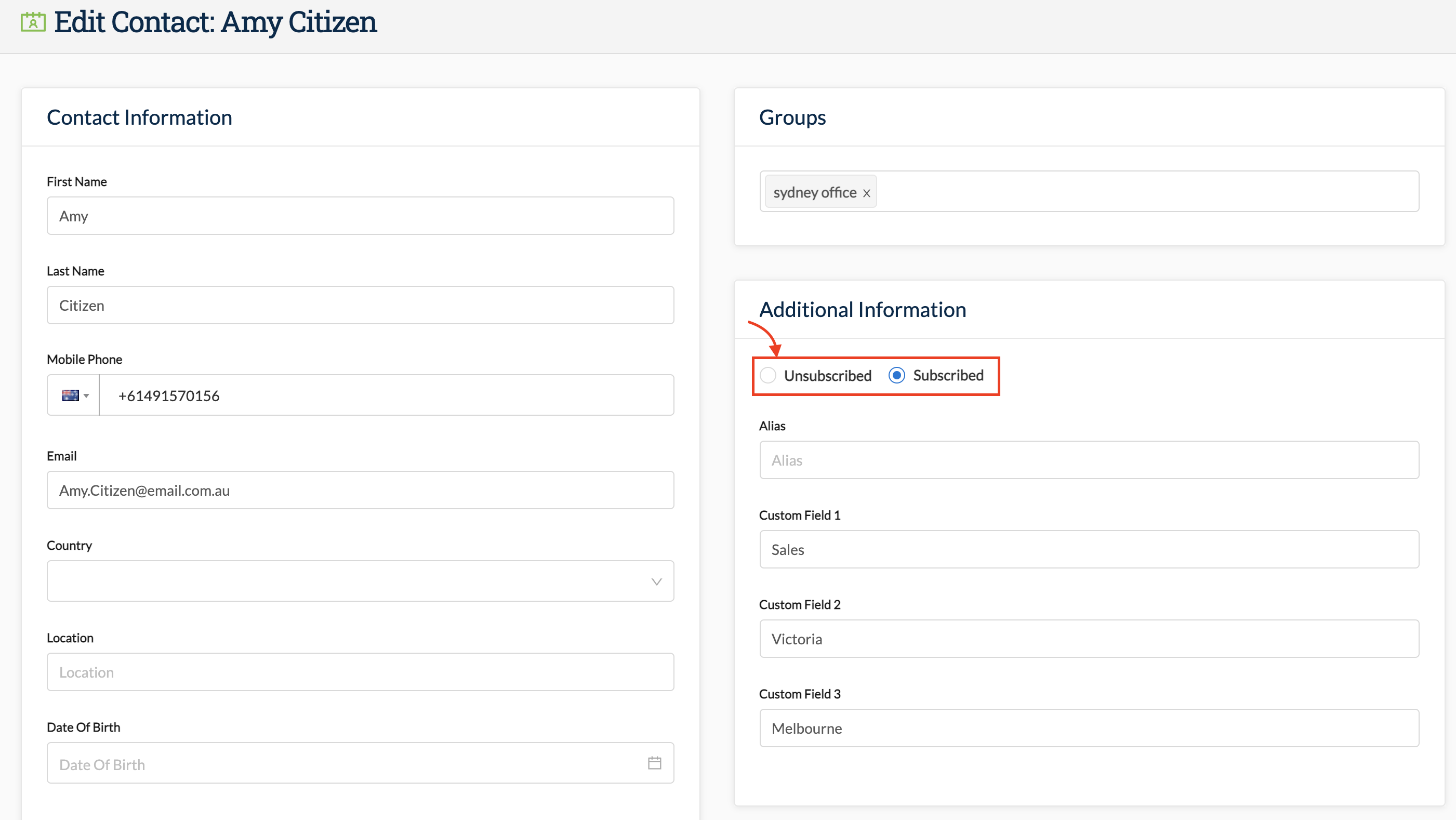1456x820 pixels.
Task: Click the Last Name field
Action: (360, 305)
